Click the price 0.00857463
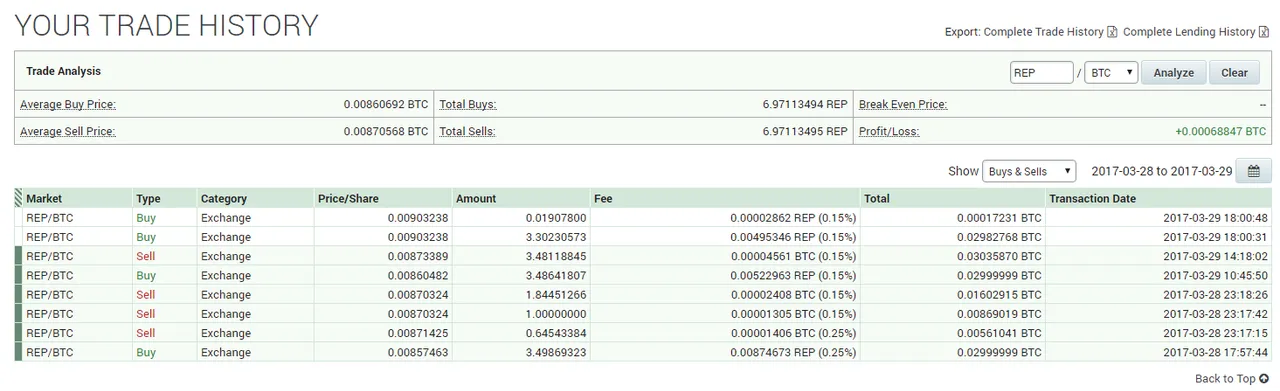 coord(418,352)
